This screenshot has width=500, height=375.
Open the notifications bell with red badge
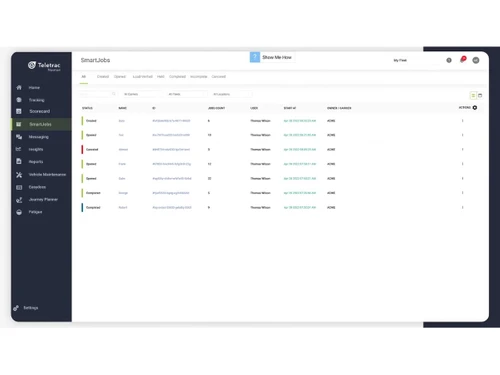click(x=463, y=60)
